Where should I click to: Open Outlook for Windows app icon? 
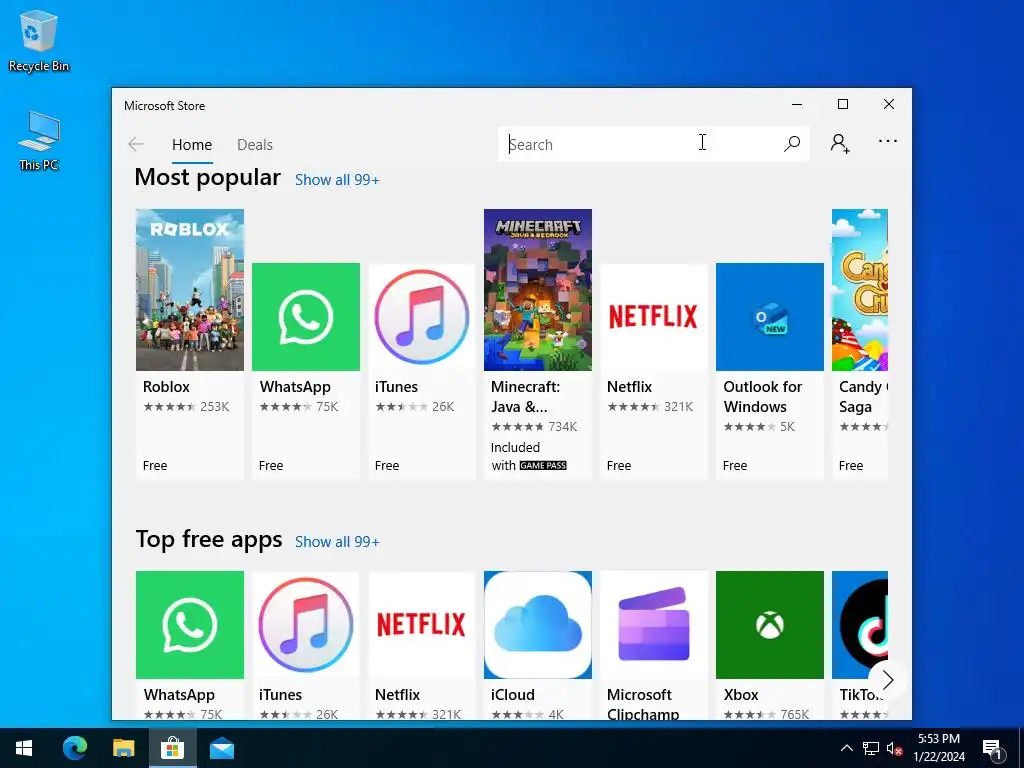point(770,317)
